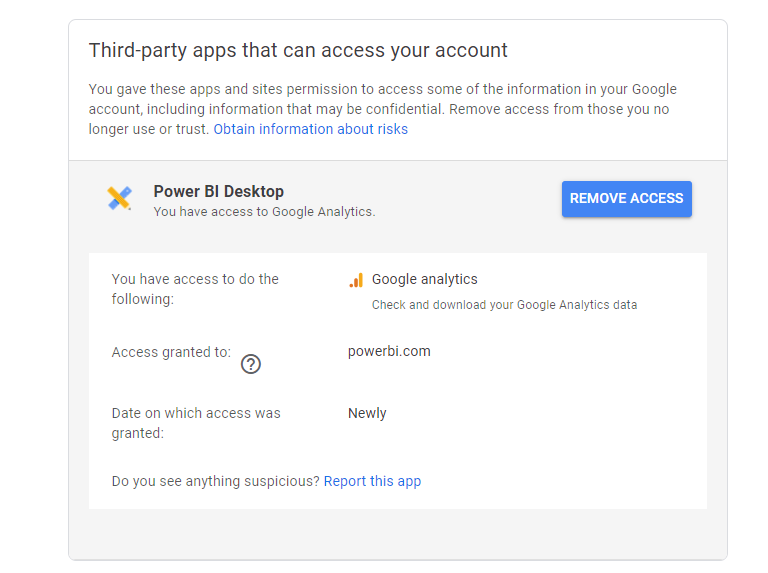
Task: Click 'Check and download your Google Analytics data'
Action: (504, 305)
